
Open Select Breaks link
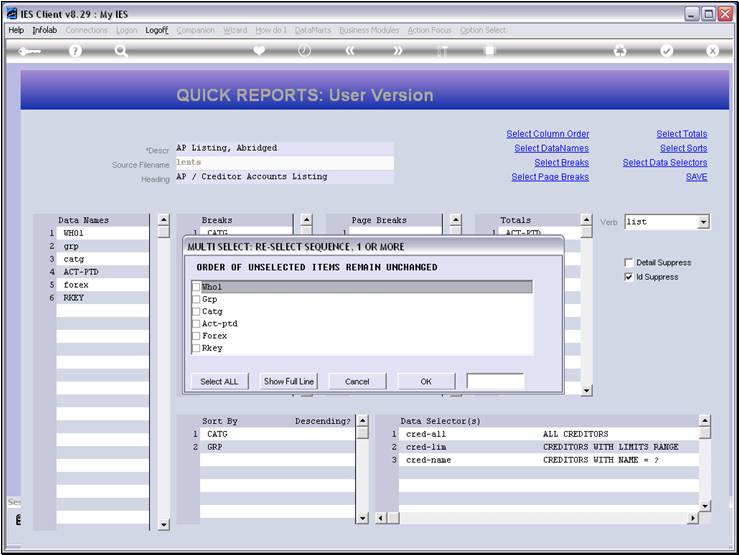[561, 163]
